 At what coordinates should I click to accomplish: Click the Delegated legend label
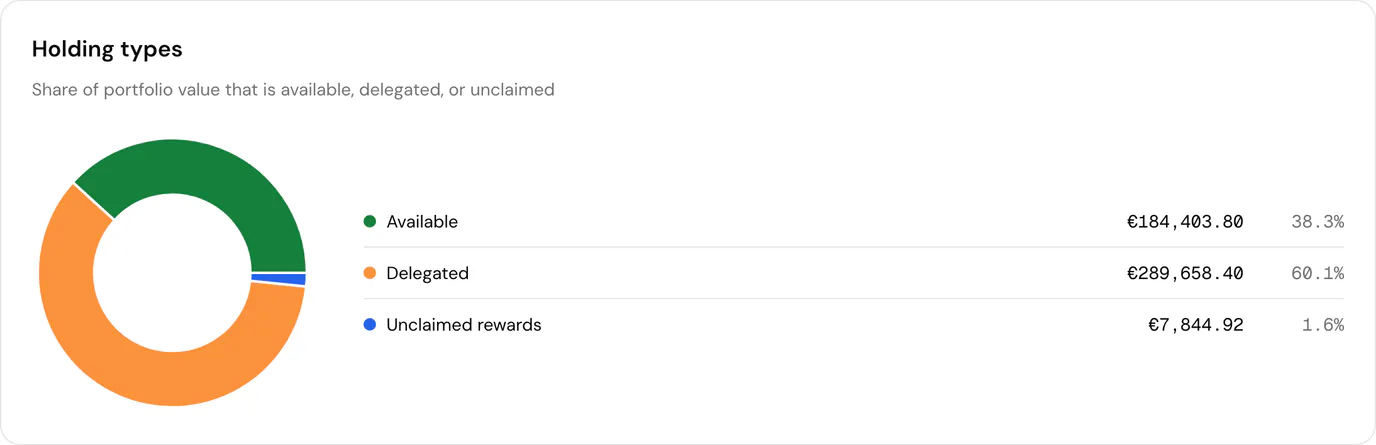(427, 273)
